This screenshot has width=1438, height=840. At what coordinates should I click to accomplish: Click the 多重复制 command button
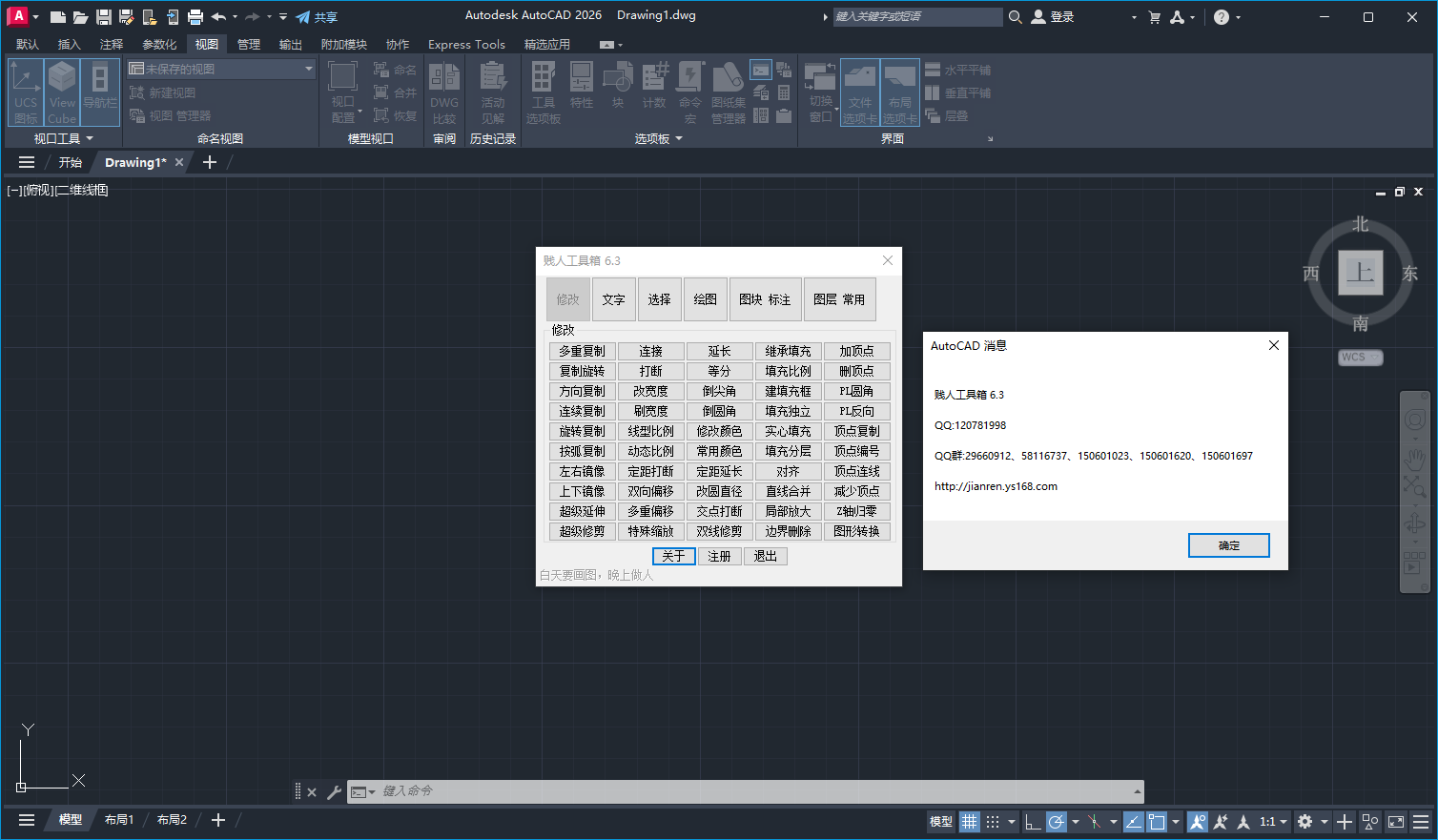tap(582, 351)
